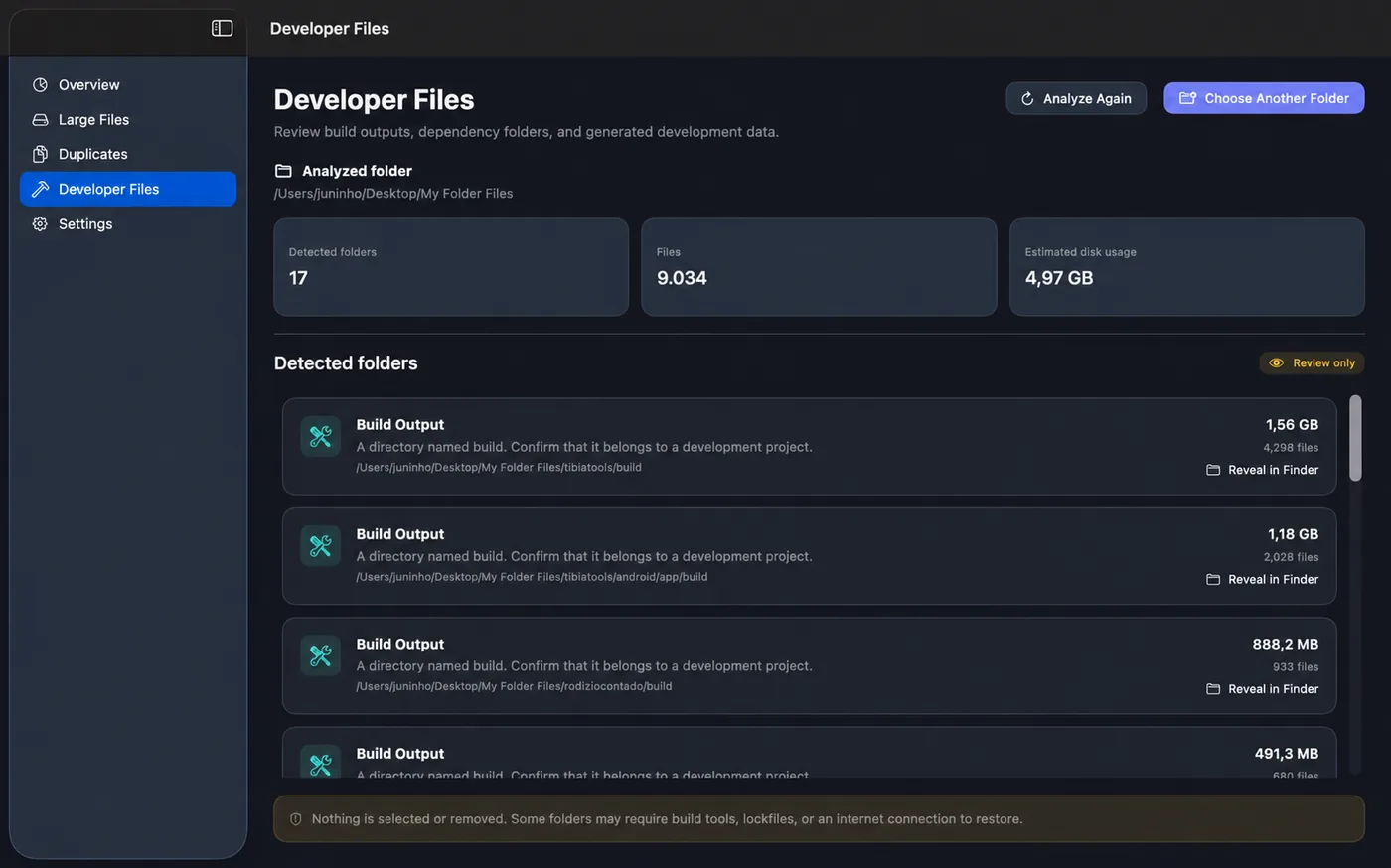The height and width of the screenshot is (868, 1391).
Task: Click the 2,028 files count
Action: 1291,557
